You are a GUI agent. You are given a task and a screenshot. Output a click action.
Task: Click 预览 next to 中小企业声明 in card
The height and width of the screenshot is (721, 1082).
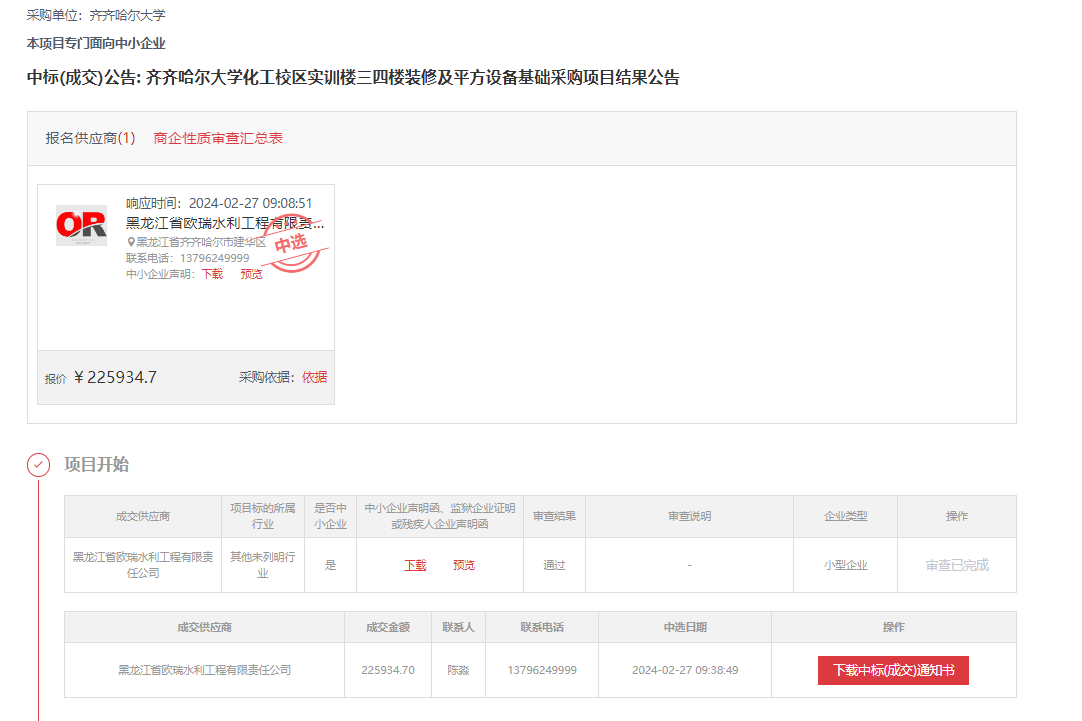tap(251, 274)
